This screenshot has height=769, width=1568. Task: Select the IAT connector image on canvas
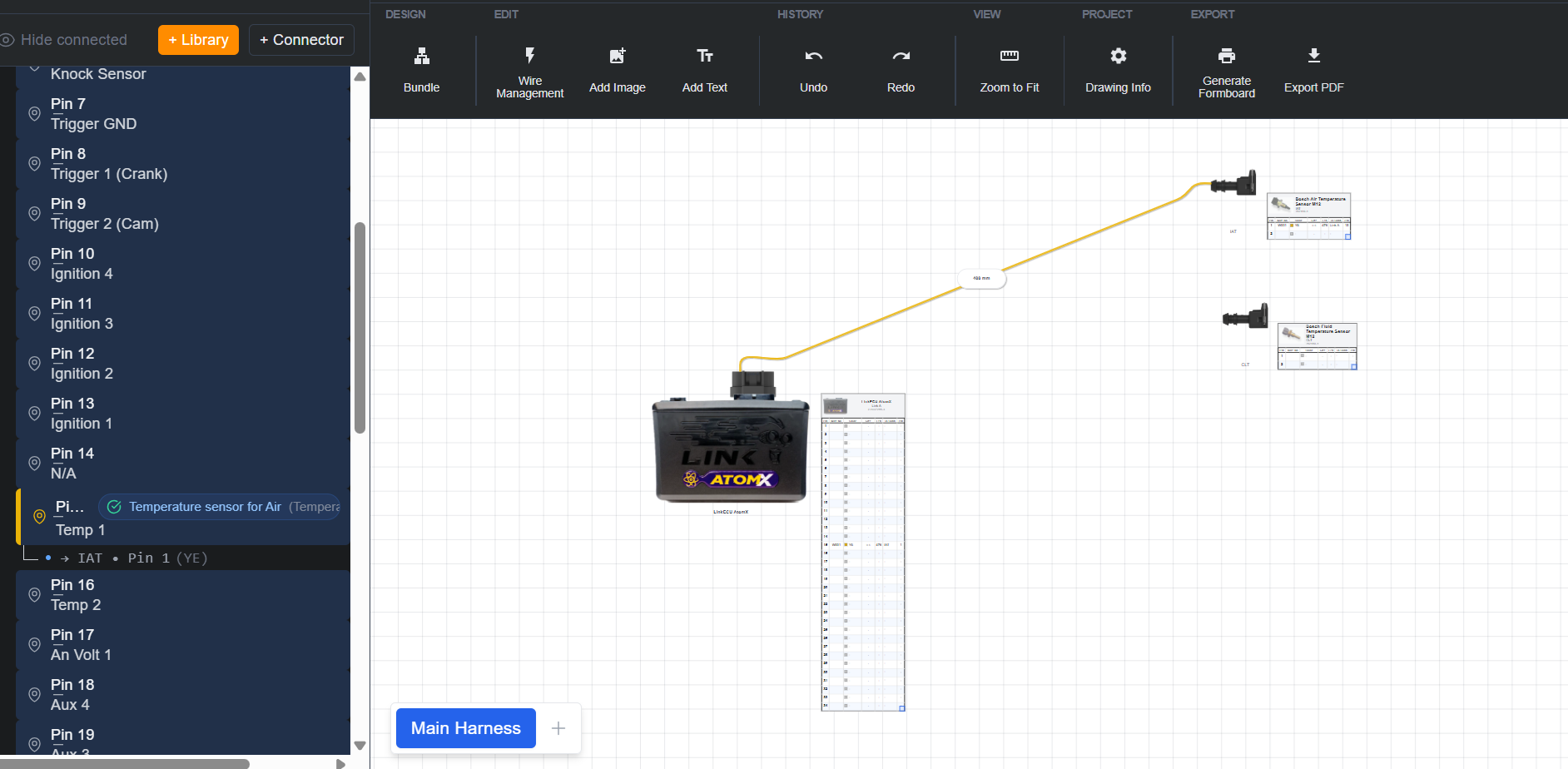1233,183
